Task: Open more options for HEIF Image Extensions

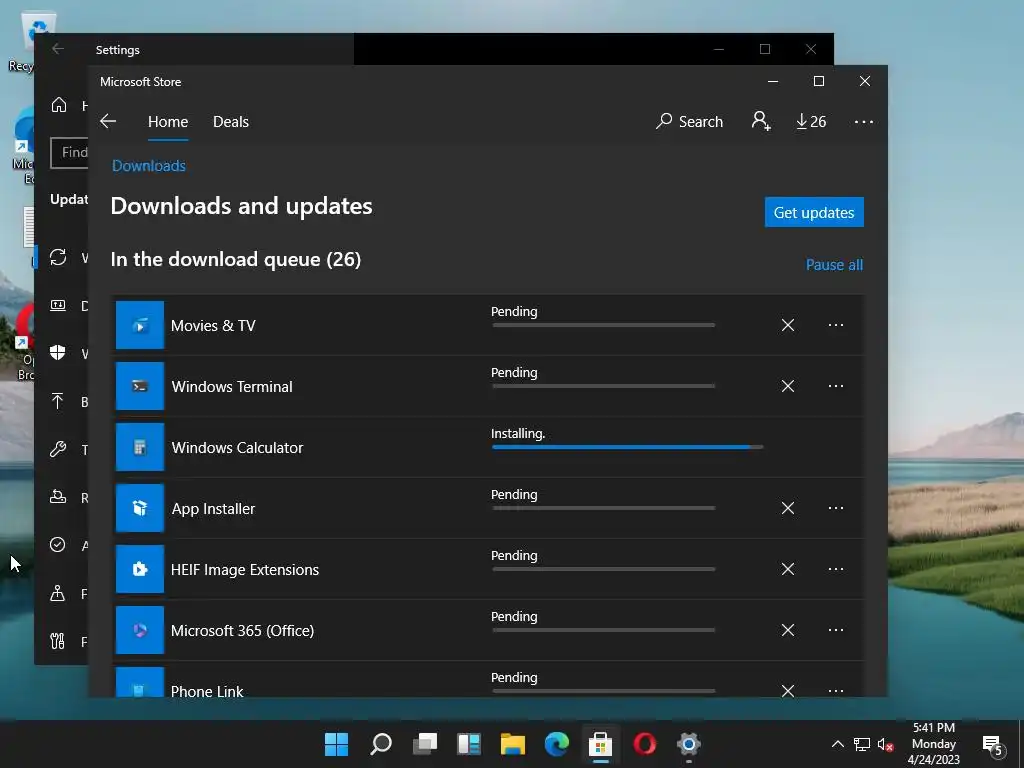Action: click(x=836, y=569)
